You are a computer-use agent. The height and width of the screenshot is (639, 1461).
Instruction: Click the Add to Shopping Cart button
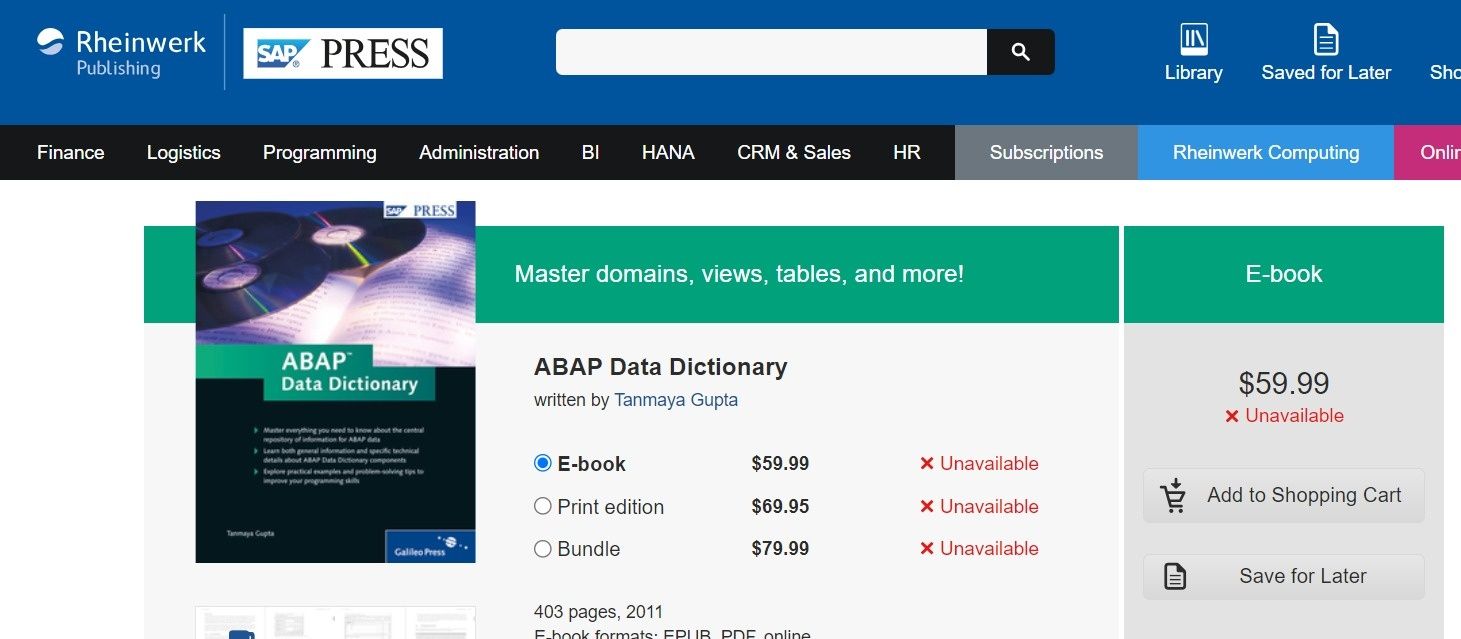coord(1284,496)
